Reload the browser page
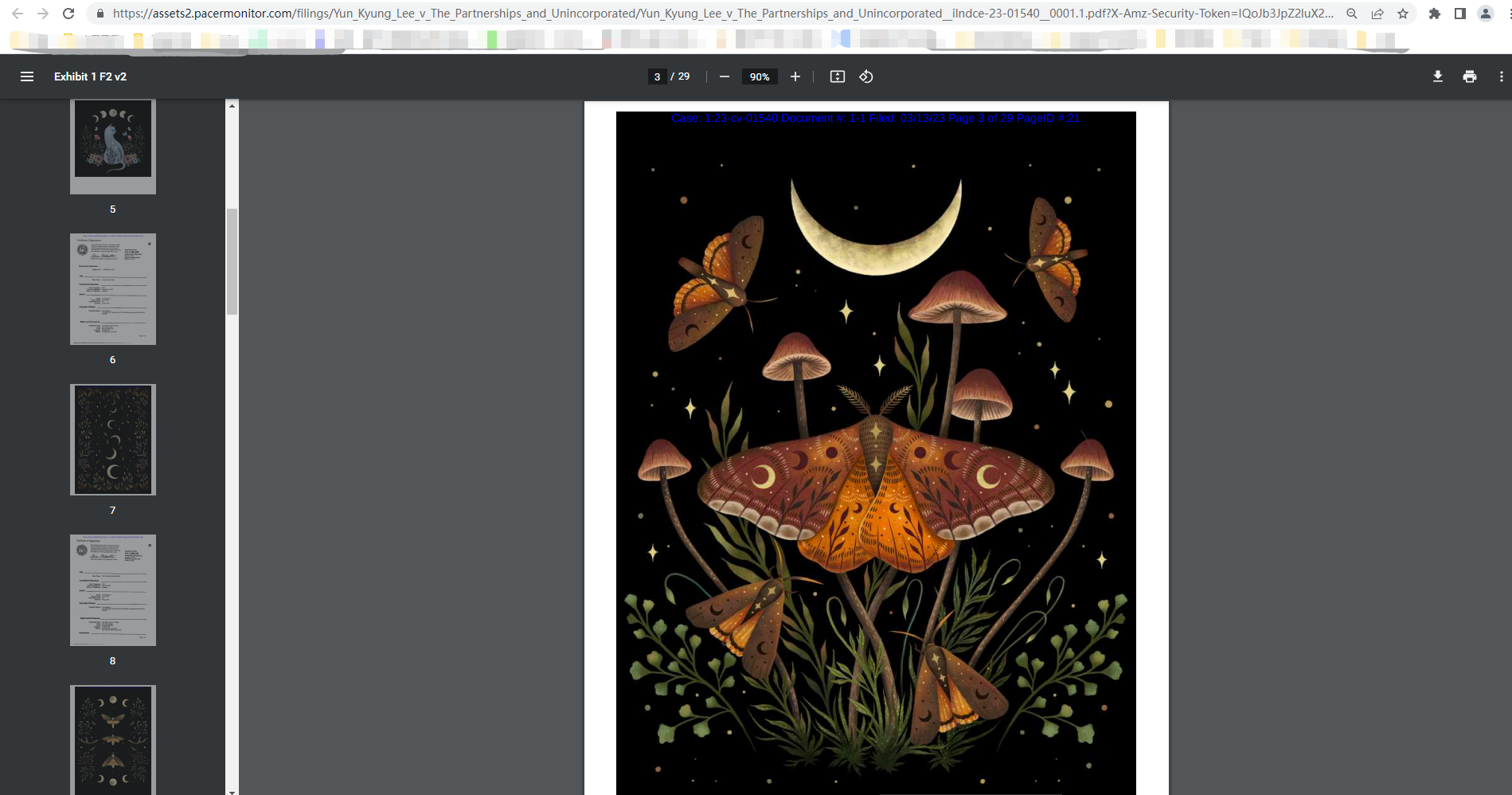Screen dimensions: 1512x795 (68, 14)
